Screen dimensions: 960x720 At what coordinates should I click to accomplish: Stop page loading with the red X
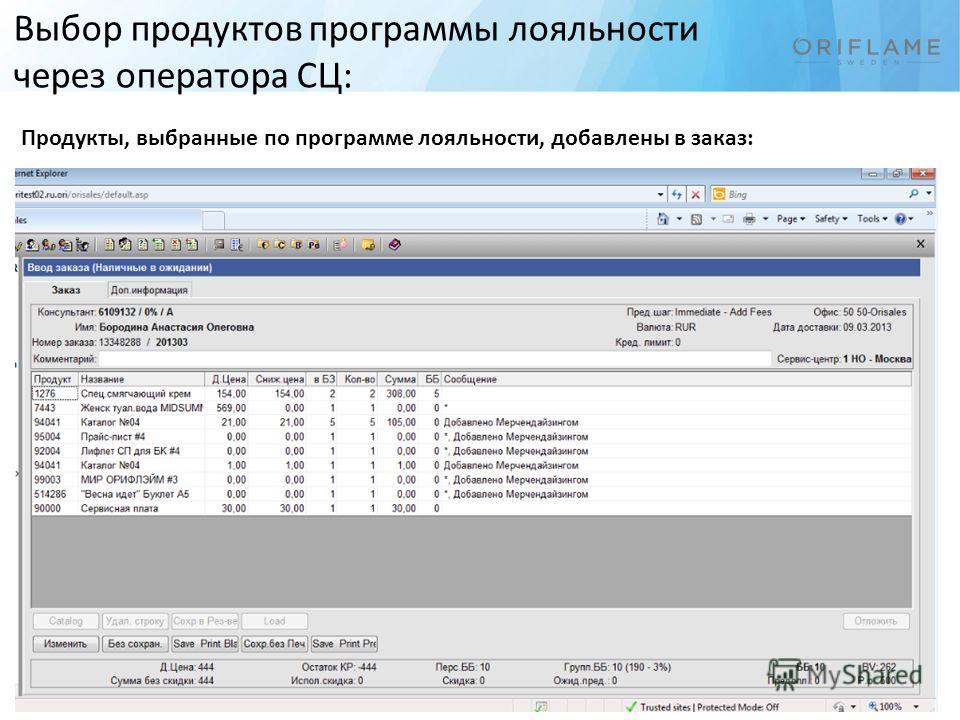(x=696, y=194)
